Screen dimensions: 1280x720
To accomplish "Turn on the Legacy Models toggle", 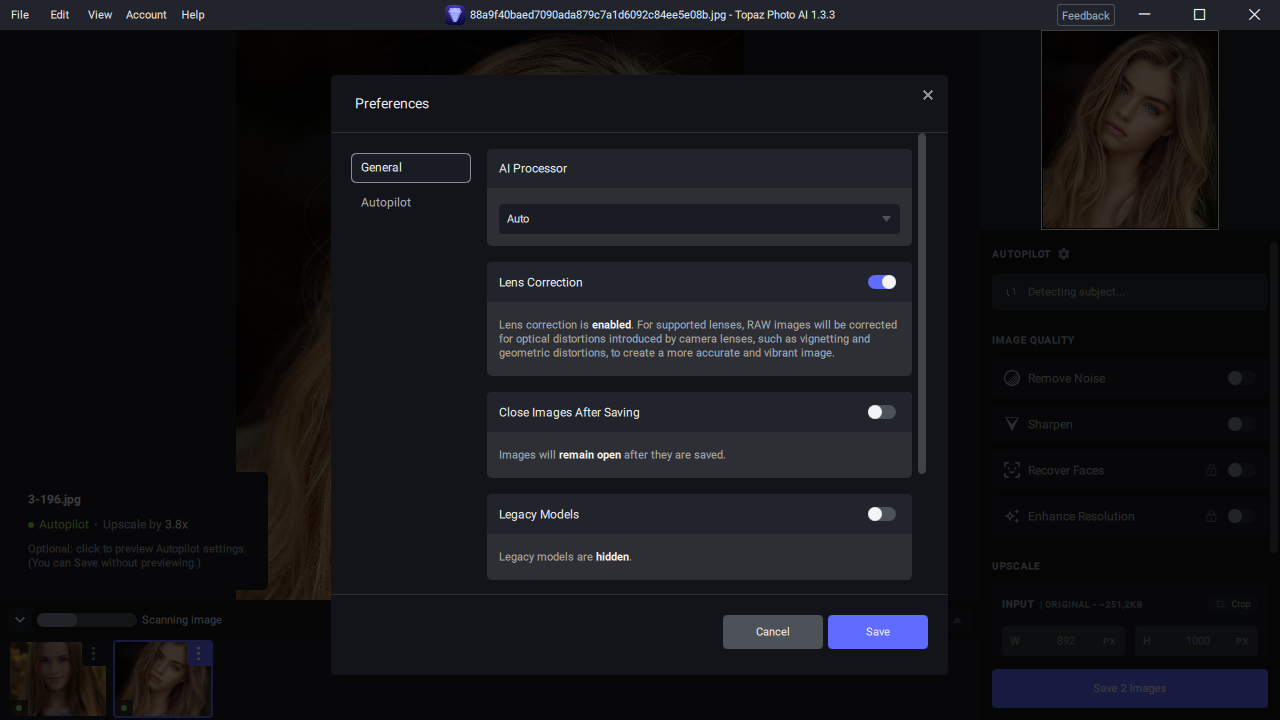I will [882, 514].
